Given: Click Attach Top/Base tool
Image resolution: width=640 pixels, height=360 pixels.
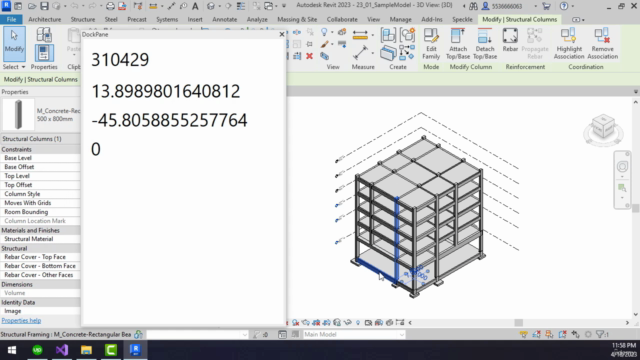Looking at the screenshot, I should click(458, 44).
